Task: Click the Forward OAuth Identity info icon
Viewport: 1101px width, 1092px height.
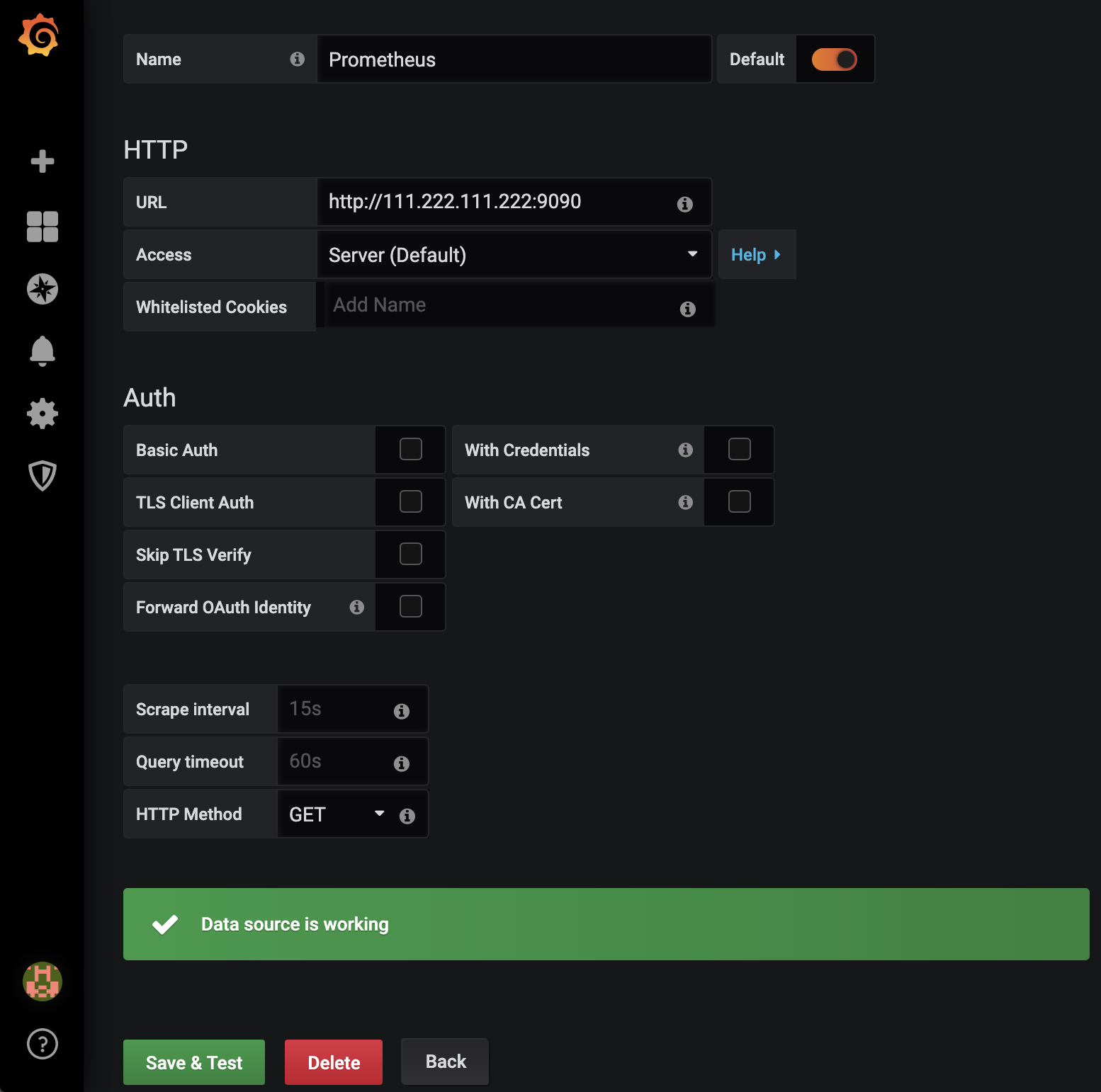Action: 356,607
